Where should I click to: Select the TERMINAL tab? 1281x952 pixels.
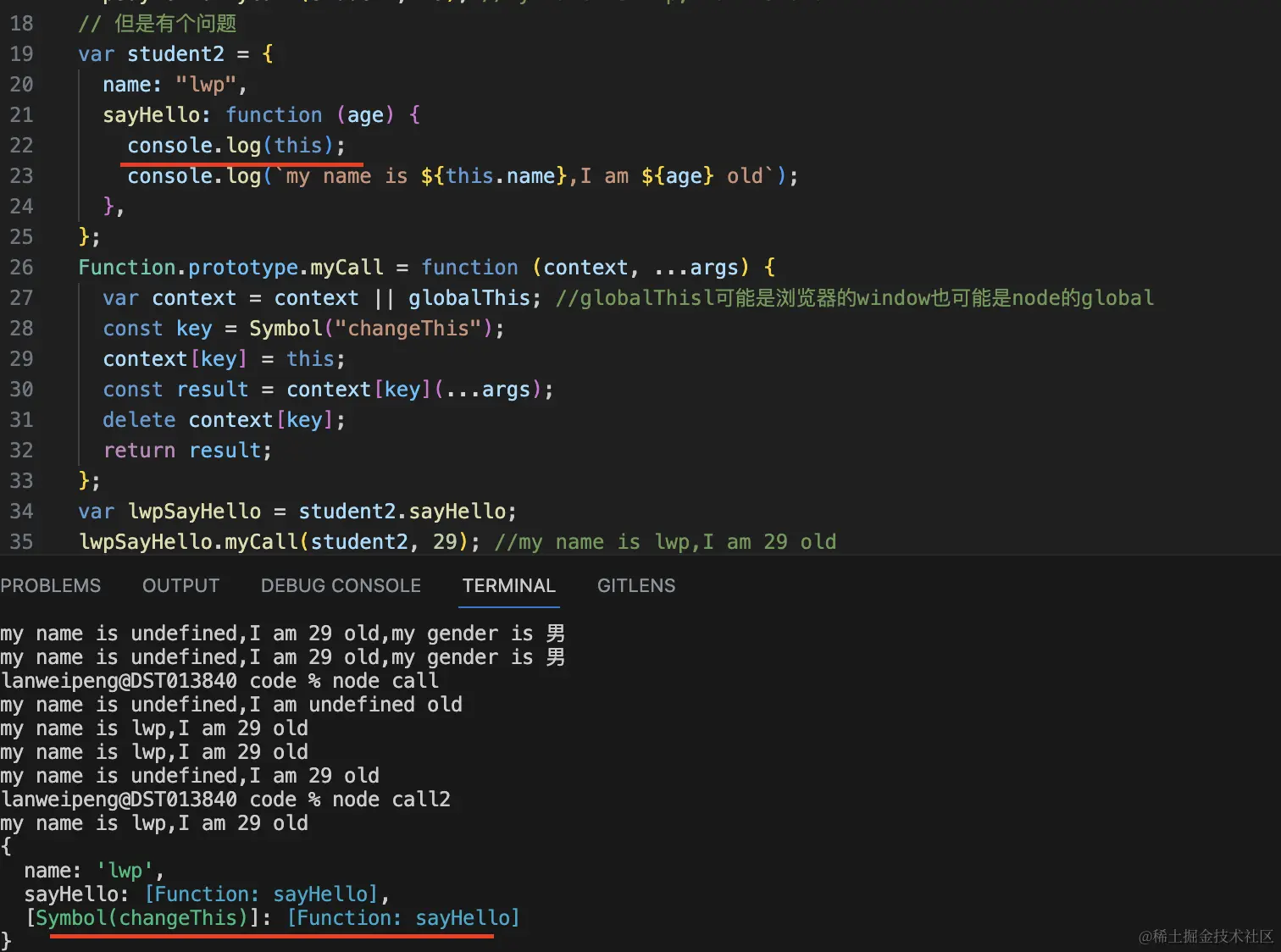click(x=509, y=585)
